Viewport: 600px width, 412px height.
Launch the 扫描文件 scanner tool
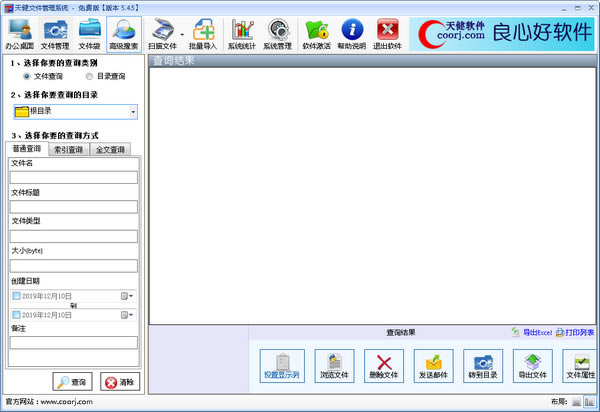point(162,34)
